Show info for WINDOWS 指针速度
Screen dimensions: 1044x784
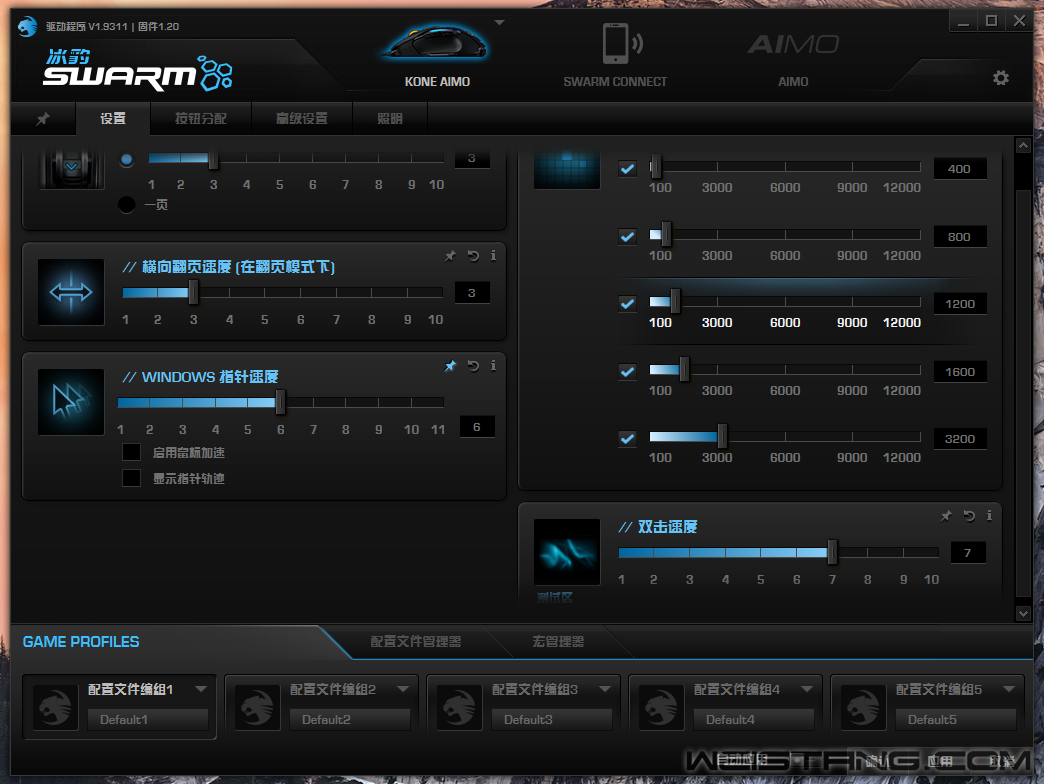[493, 365]
